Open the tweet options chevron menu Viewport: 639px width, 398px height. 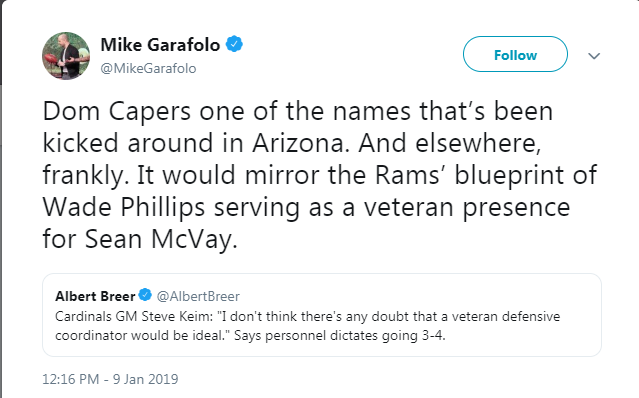pyautogui.click(x=594, y=56)
